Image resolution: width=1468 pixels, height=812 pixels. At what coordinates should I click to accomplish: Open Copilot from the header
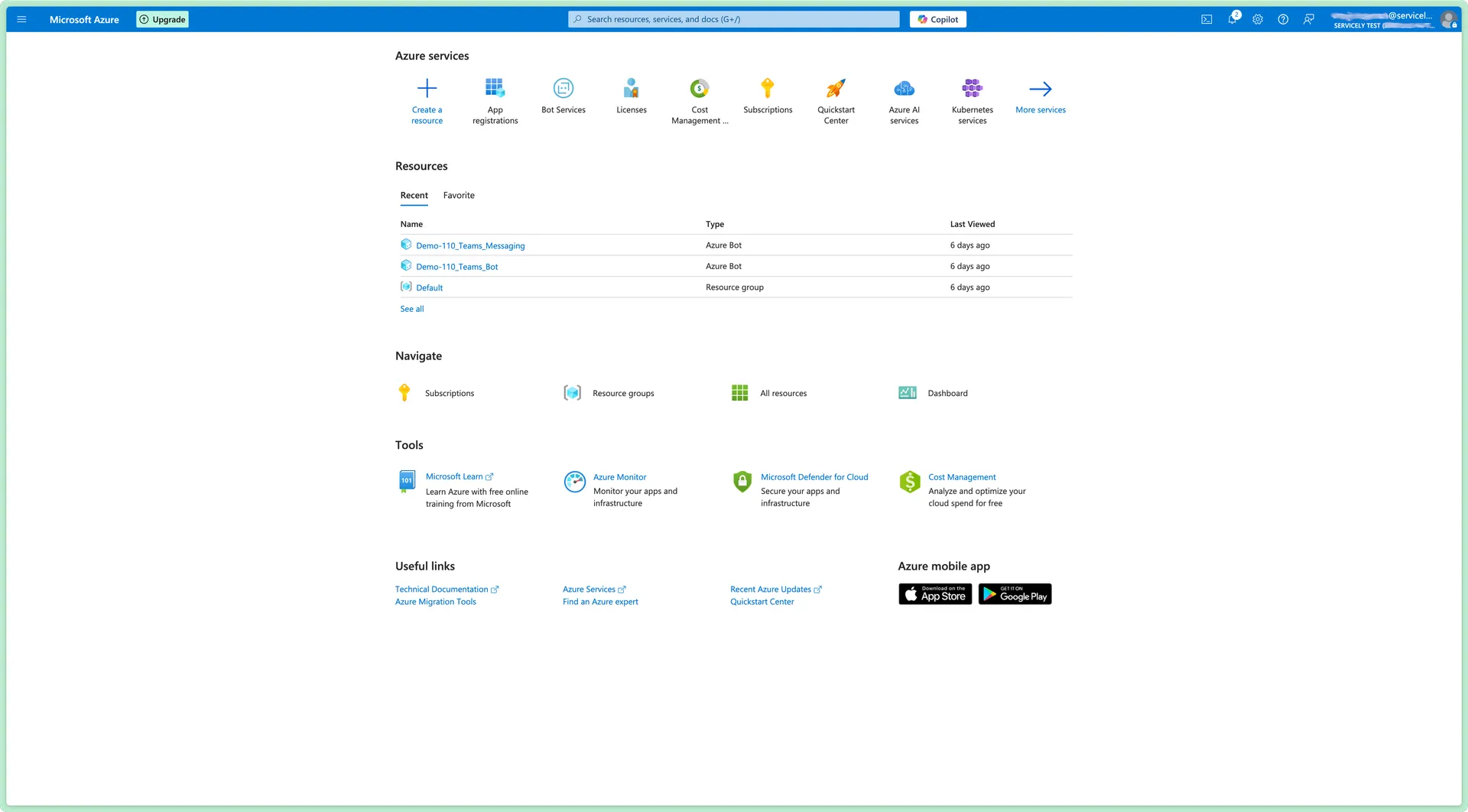click(938, 19)
